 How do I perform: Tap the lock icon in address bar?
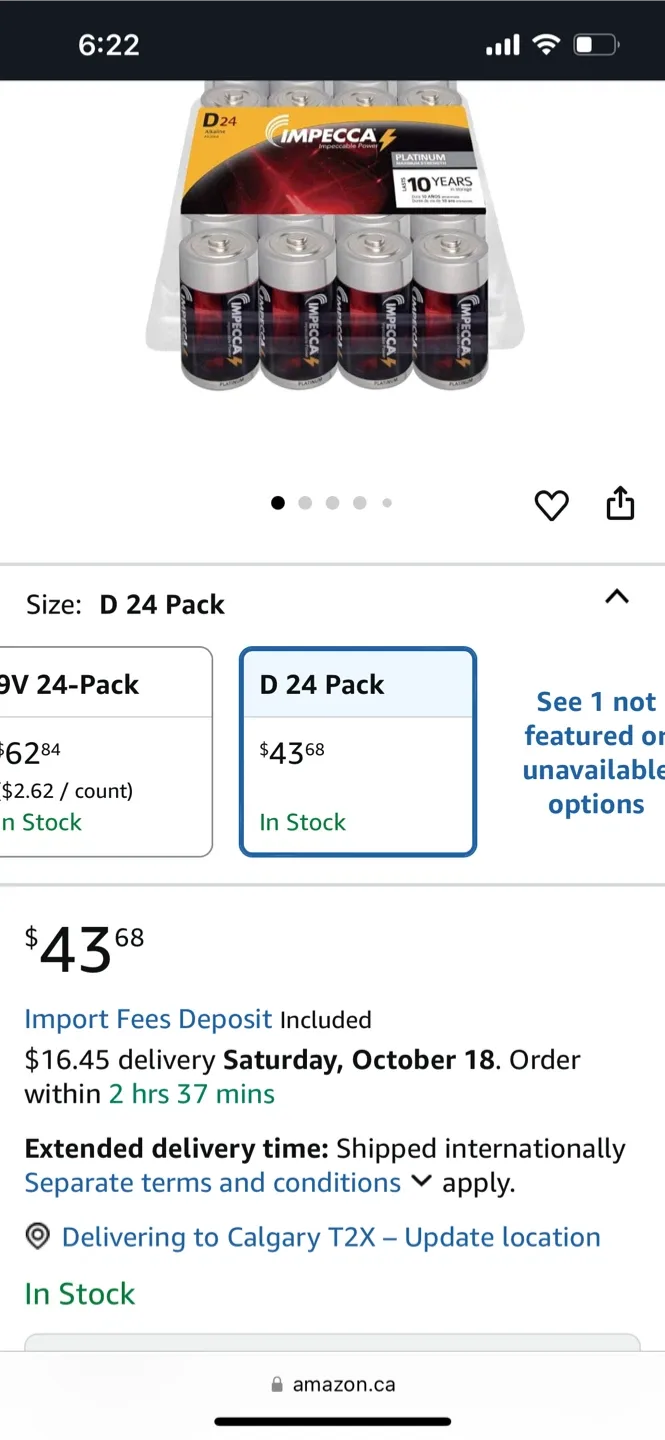click(277, 1384)
